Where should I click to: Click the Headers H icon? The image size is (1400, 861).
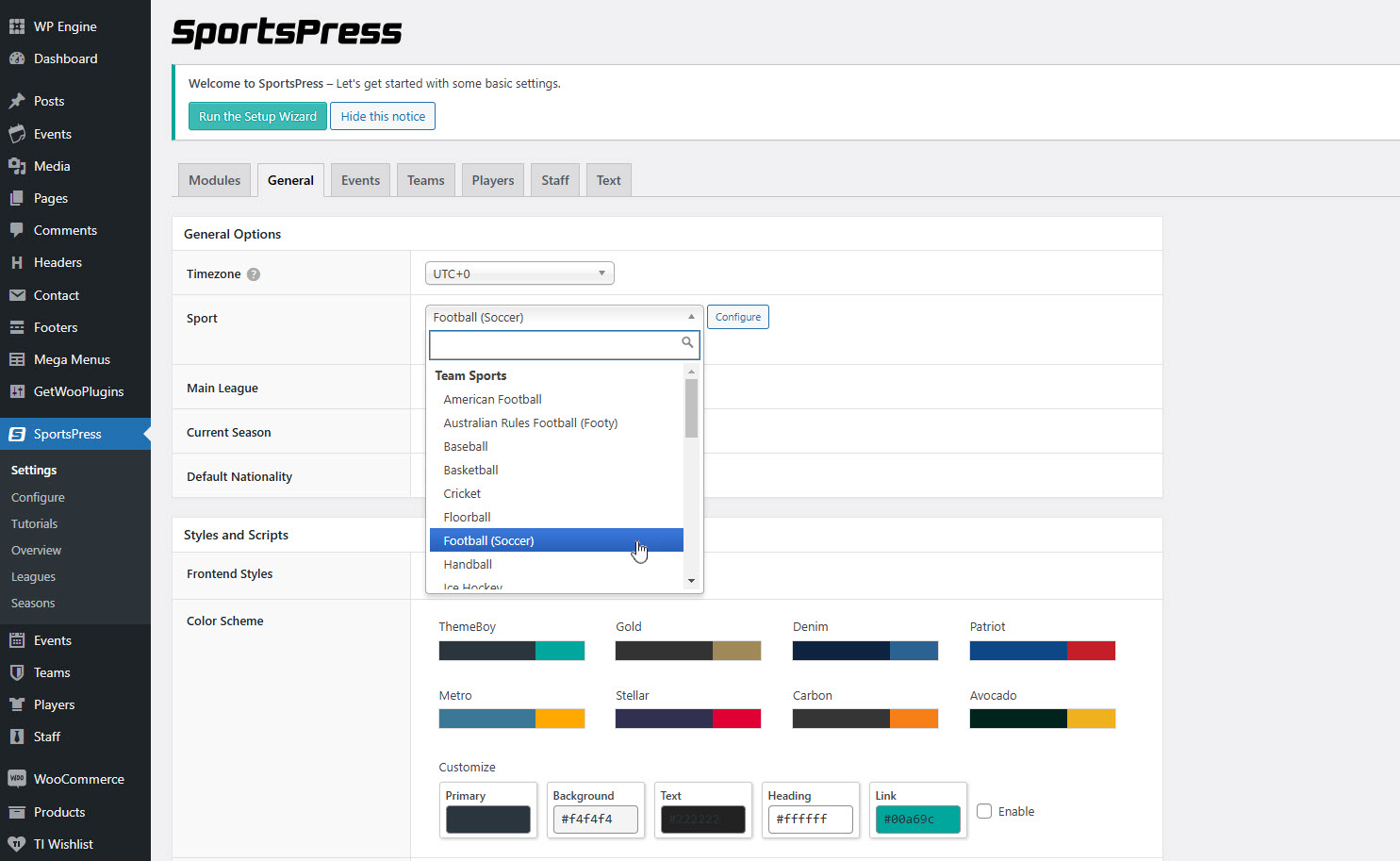tap(17, 262)
